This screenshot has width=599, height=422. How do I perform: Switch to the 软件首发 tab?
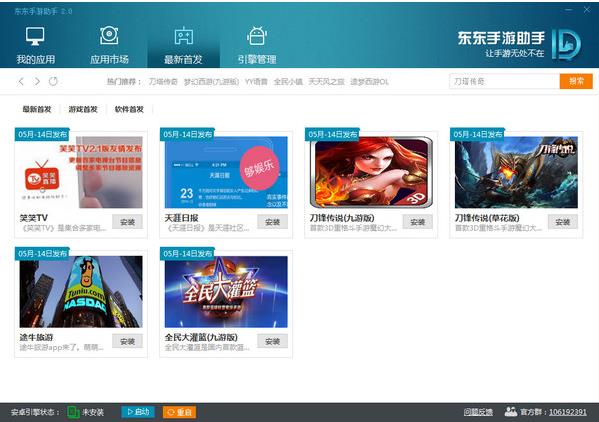[129, 109]
